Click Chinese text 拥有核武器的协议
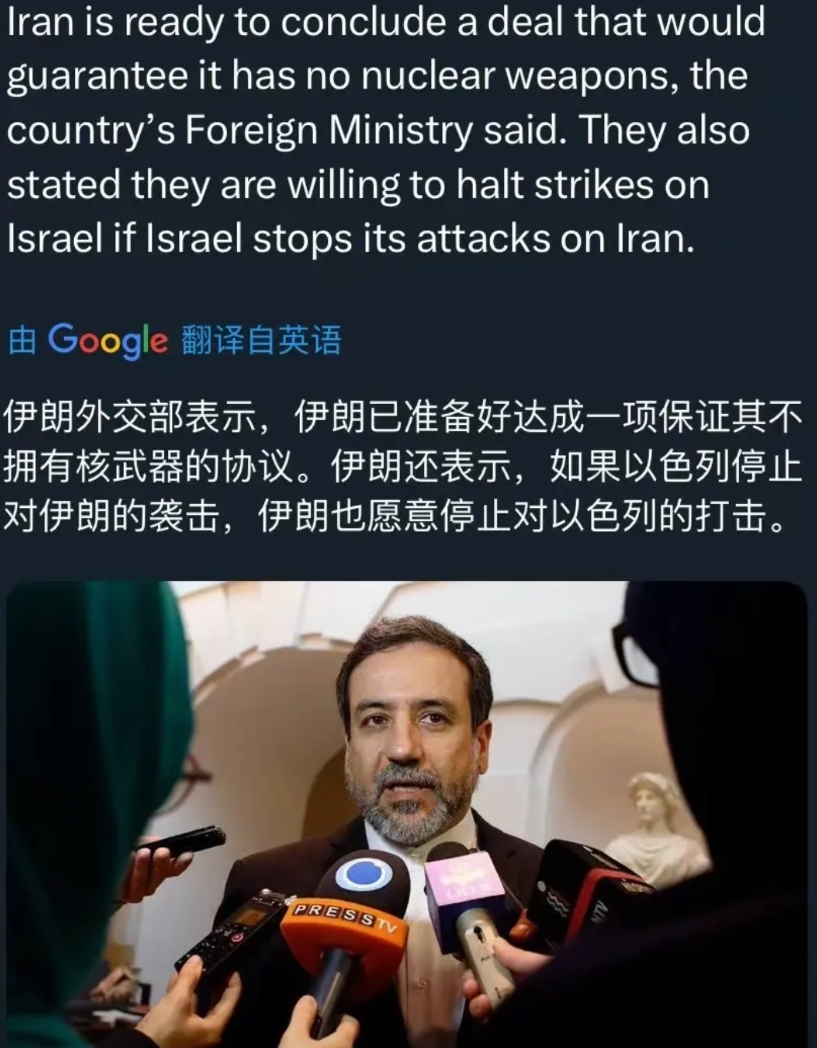Viewport: 817px width, 1048px height. click(x=149, y=467)
